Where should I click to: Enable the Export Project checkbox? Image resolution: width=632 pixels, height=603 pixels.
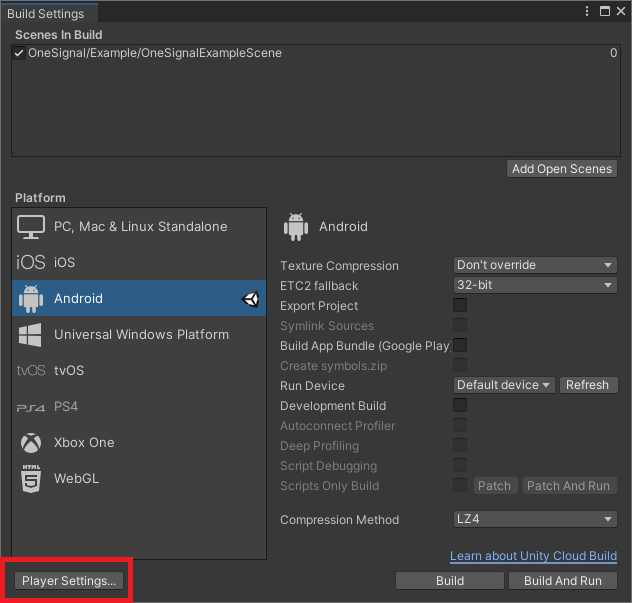(460, 305)
